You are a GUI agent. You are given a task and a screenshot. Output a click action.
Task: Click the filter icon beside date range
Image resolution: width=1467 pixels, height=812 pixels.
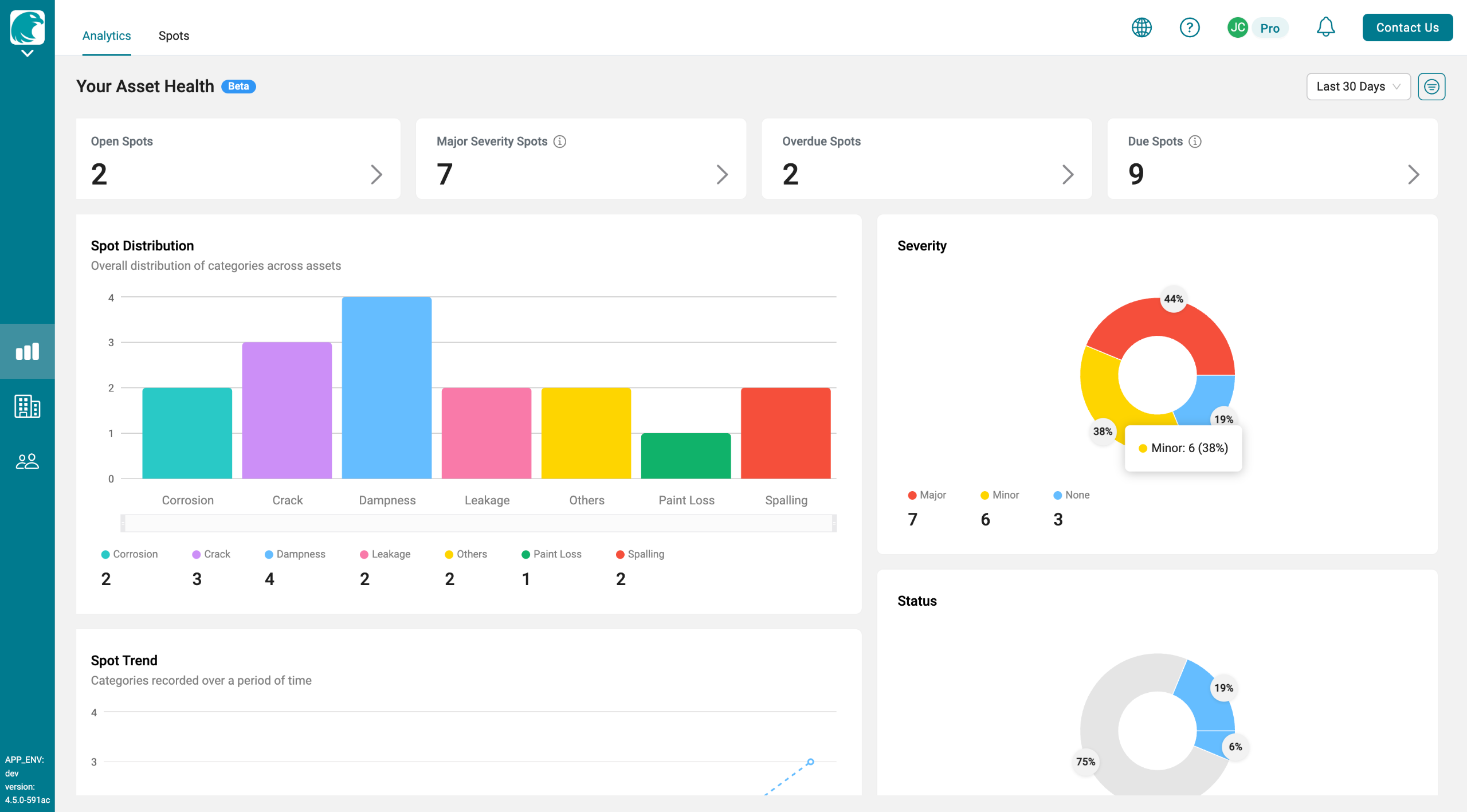pyautogui.click(x=1431, y=87)
